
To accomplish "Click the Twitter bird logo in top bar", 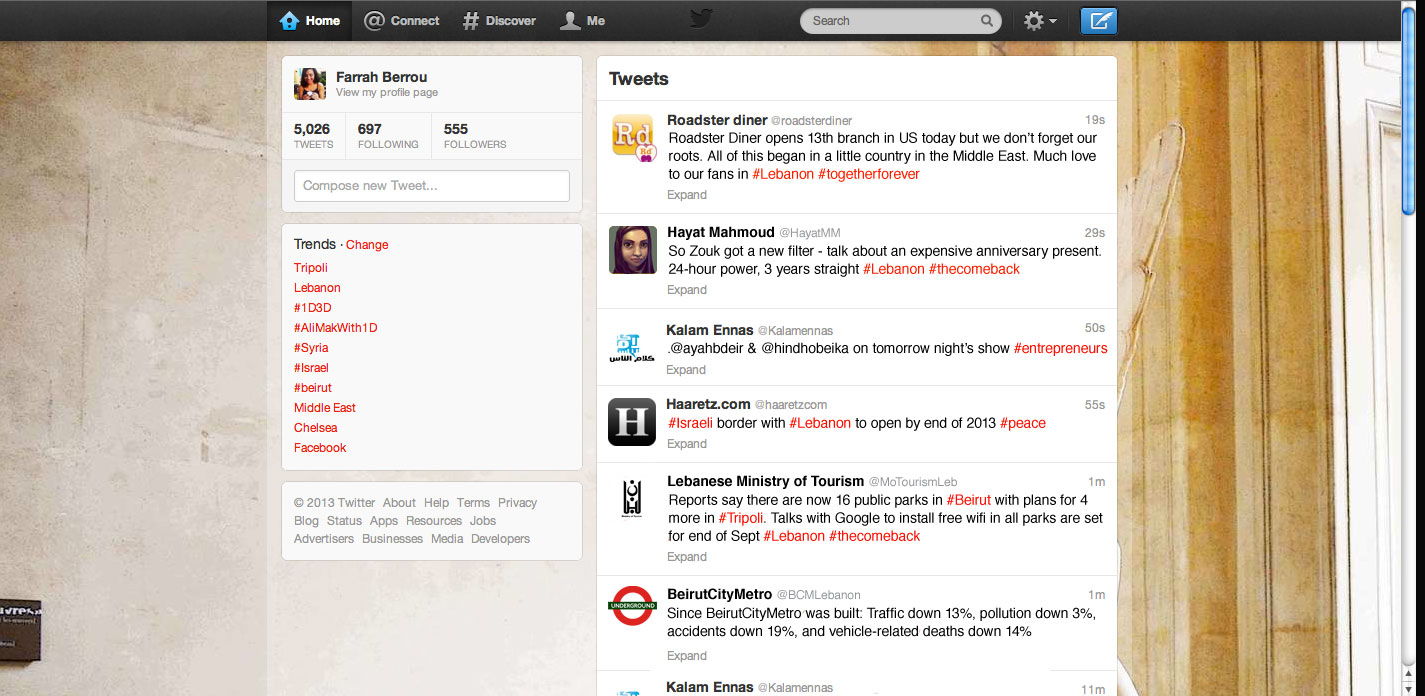I will click(701, 20).
